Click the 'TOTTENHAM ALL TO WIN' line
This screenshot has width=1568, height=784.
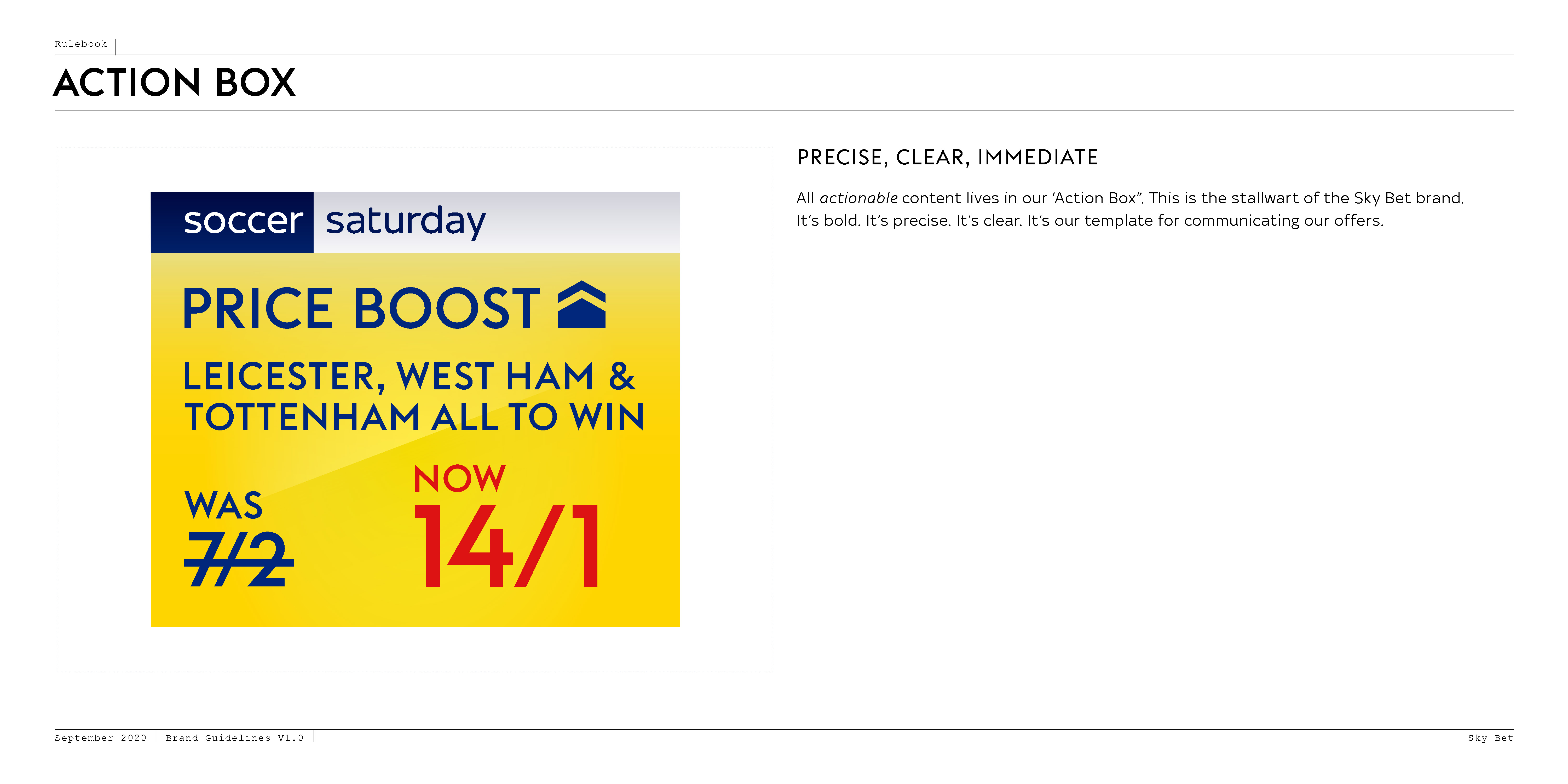(414, 418)
